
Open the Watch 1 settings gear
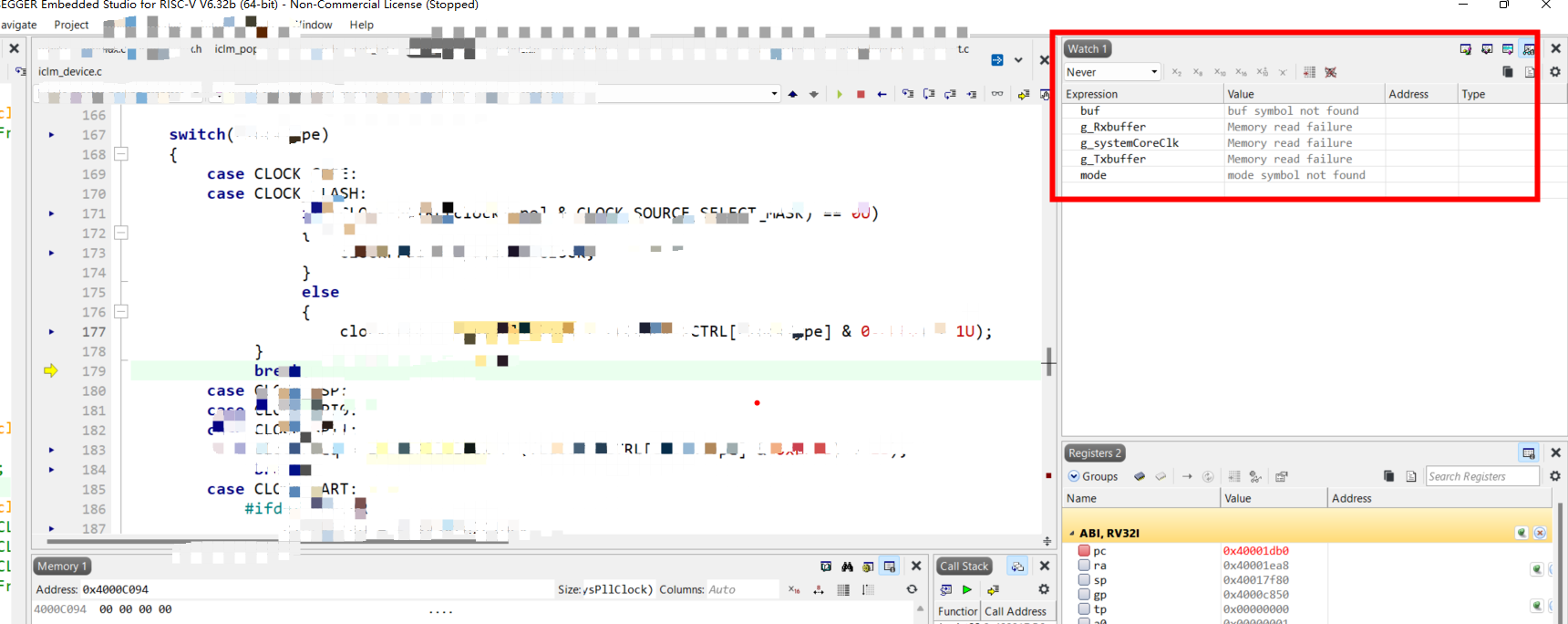(1555, 72)
